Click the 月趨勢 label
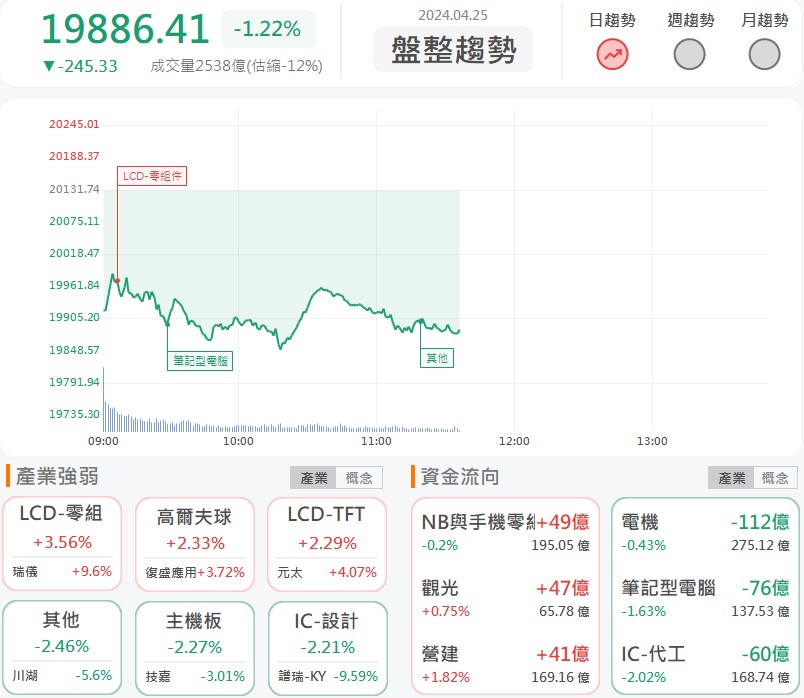Screen dimensions: 804x698 click(765, 21)
